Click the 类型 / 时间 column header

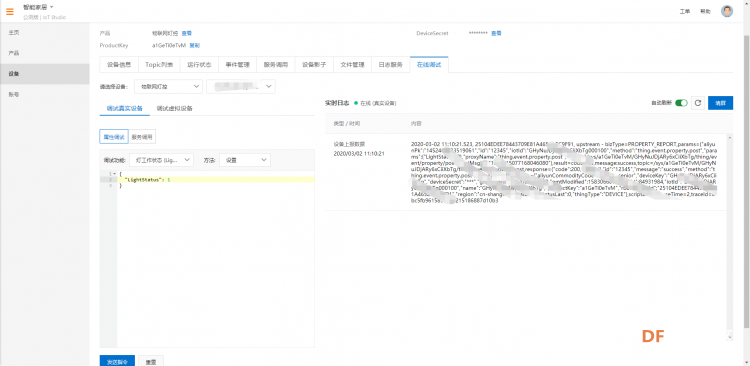(347, 123)
